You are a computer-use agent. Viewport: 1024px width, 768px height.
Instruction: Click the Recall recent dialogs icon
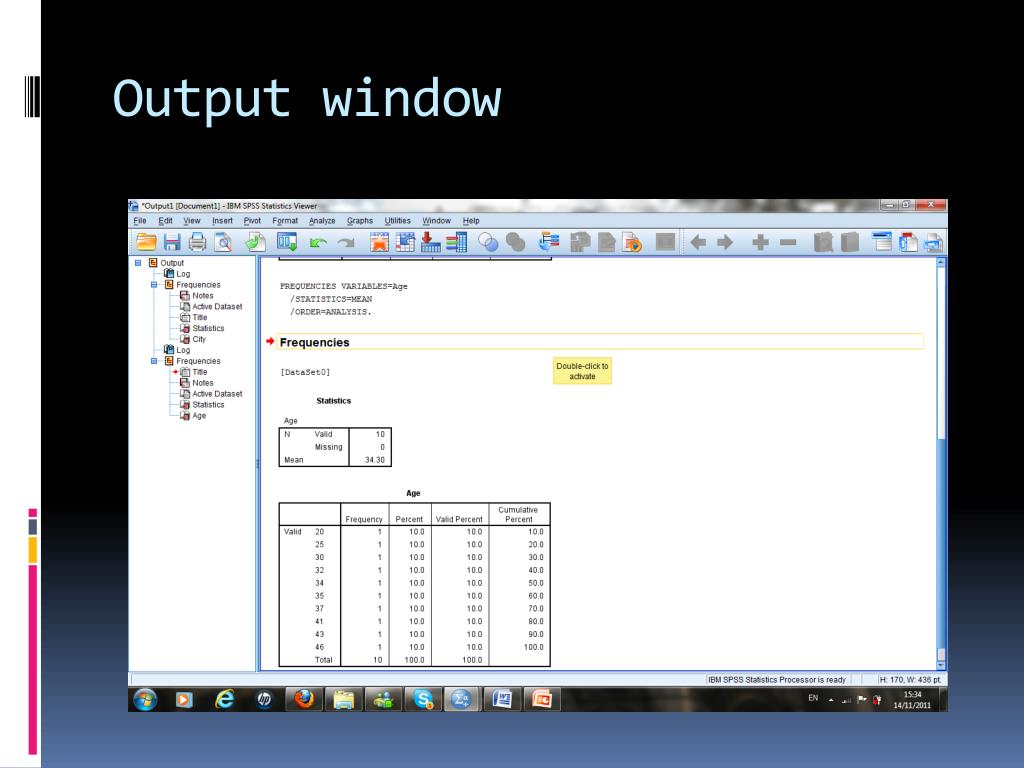[287, 242]
